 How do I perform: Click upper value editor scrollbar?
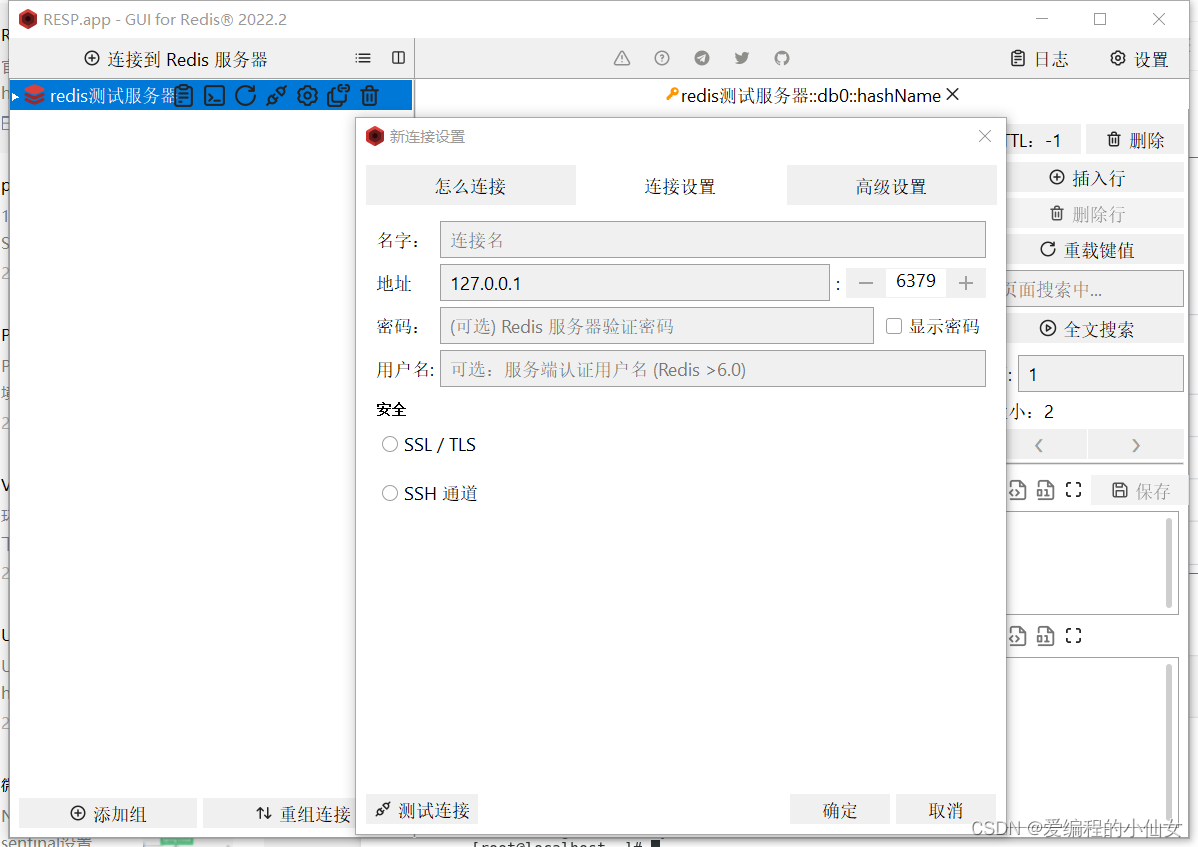(x=1169, y=563)
